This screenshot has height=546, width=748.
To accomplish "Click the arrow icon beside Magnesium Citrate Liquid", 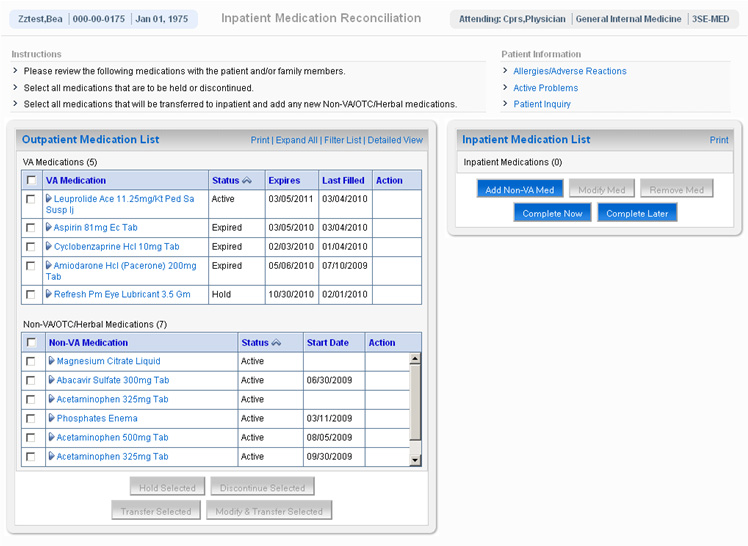I will [52, 362].
